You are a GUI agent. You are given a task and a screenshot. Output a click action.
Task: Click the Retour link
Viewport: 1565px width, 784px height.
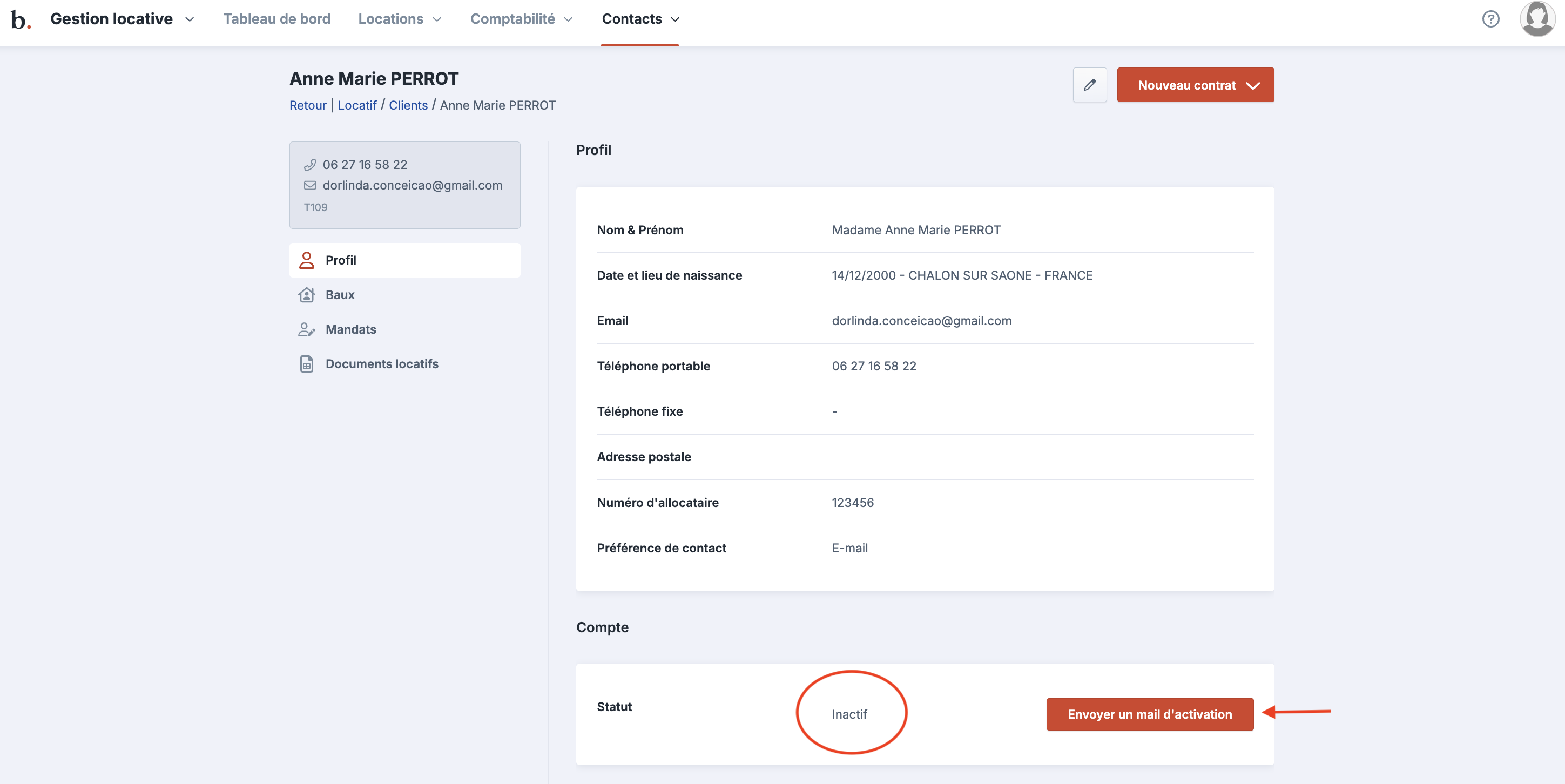tap(307, 106)
